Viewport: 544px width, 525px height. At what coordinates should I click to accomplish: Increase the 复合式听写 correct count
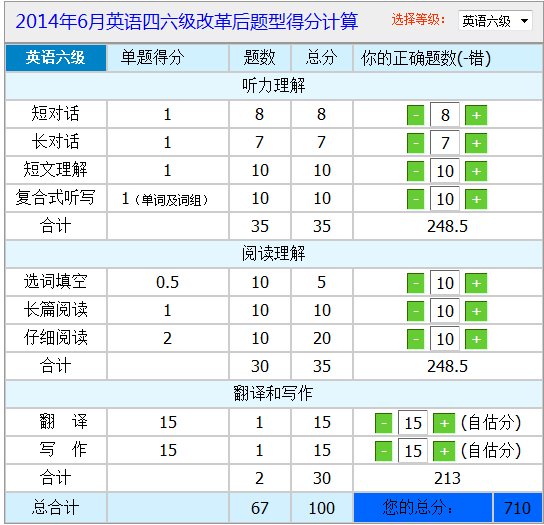click(476, 199)
